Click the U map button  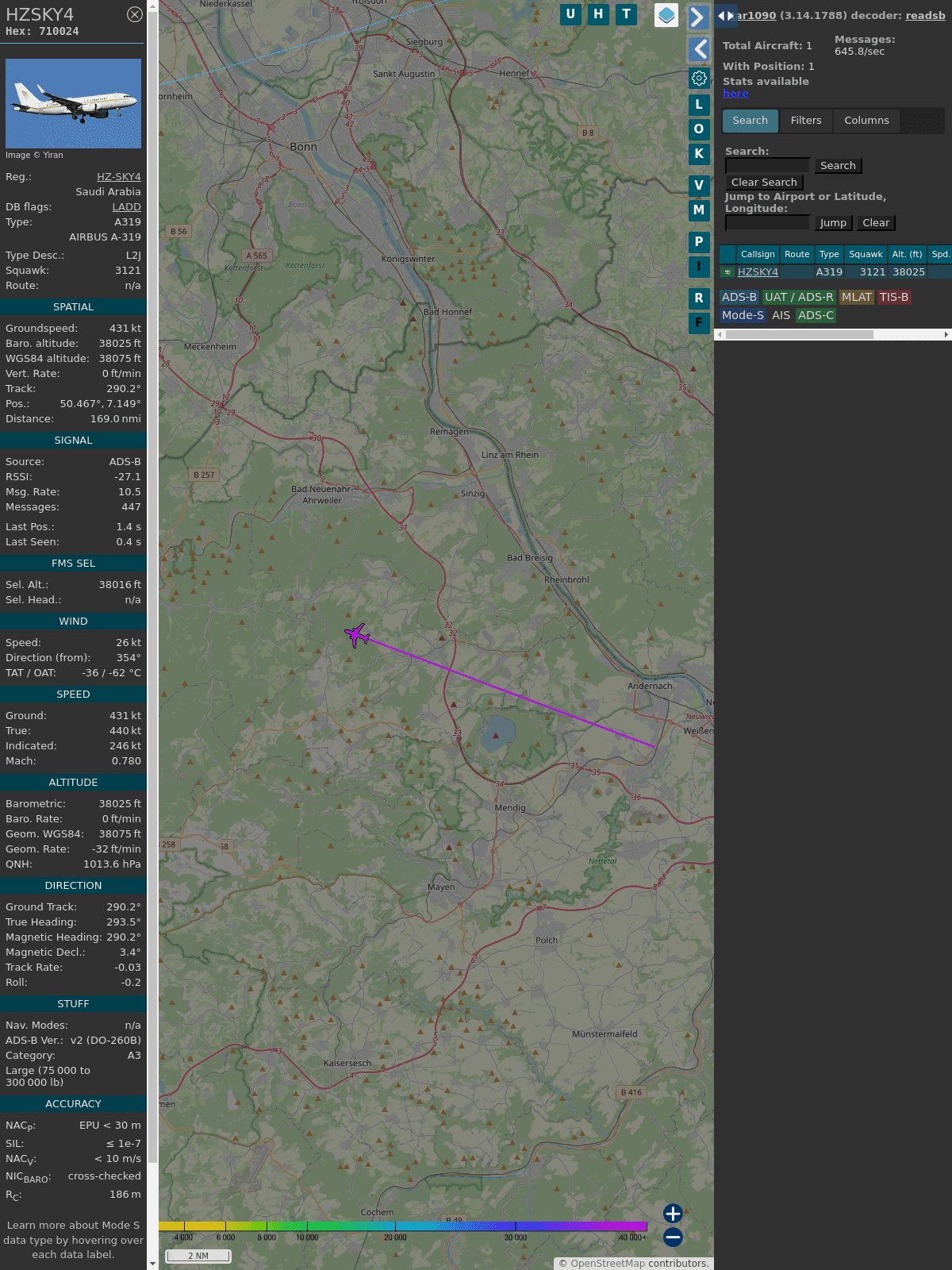coord(570,14)
